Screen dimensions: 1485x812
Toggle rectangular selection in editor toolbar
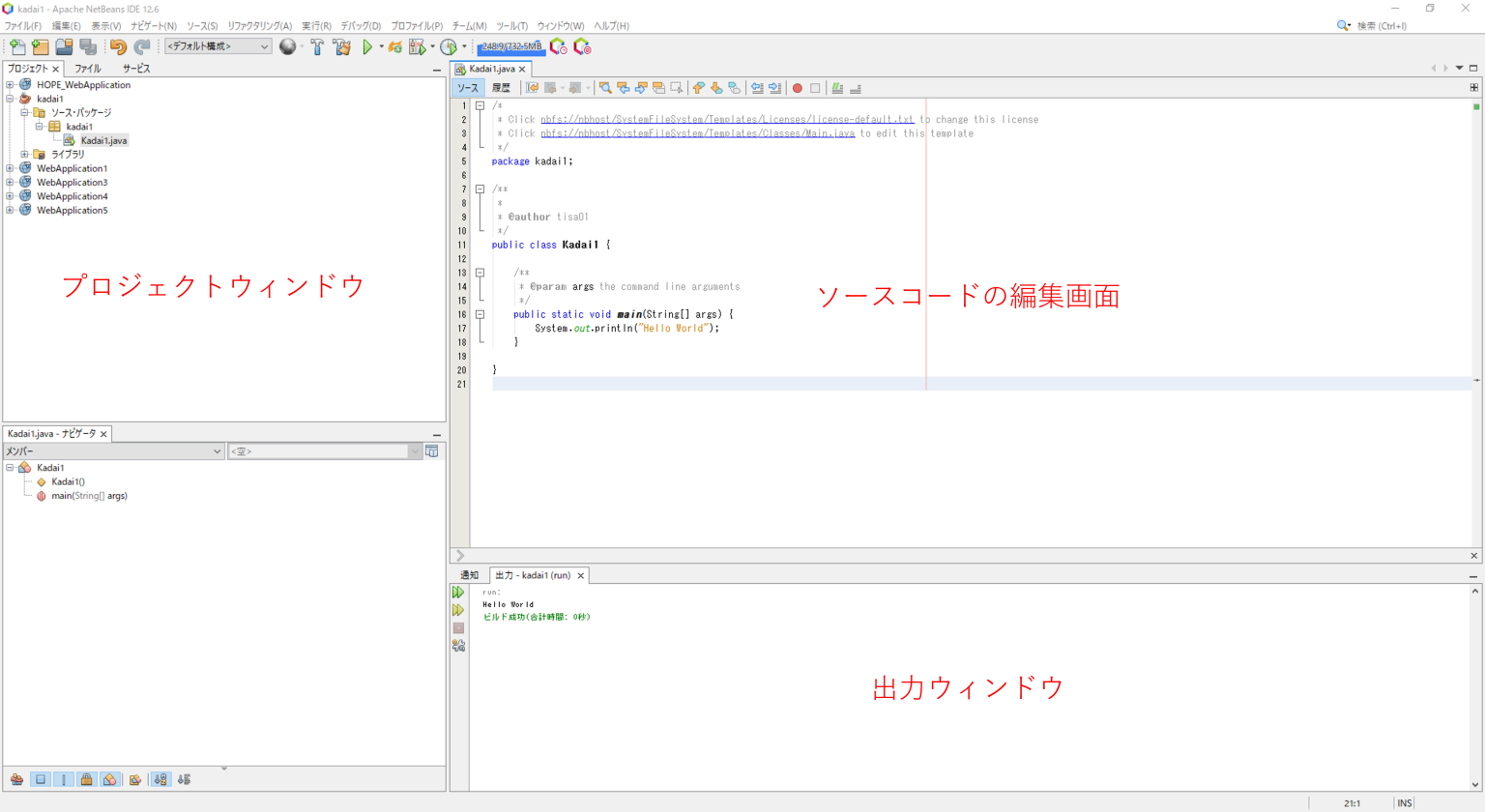point(677,88)
